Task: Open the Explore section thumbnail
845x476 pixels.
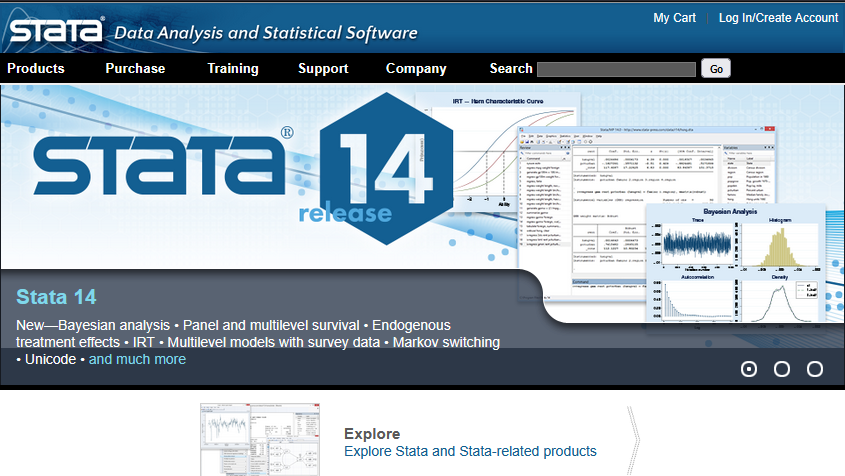Action: [260, 439]
